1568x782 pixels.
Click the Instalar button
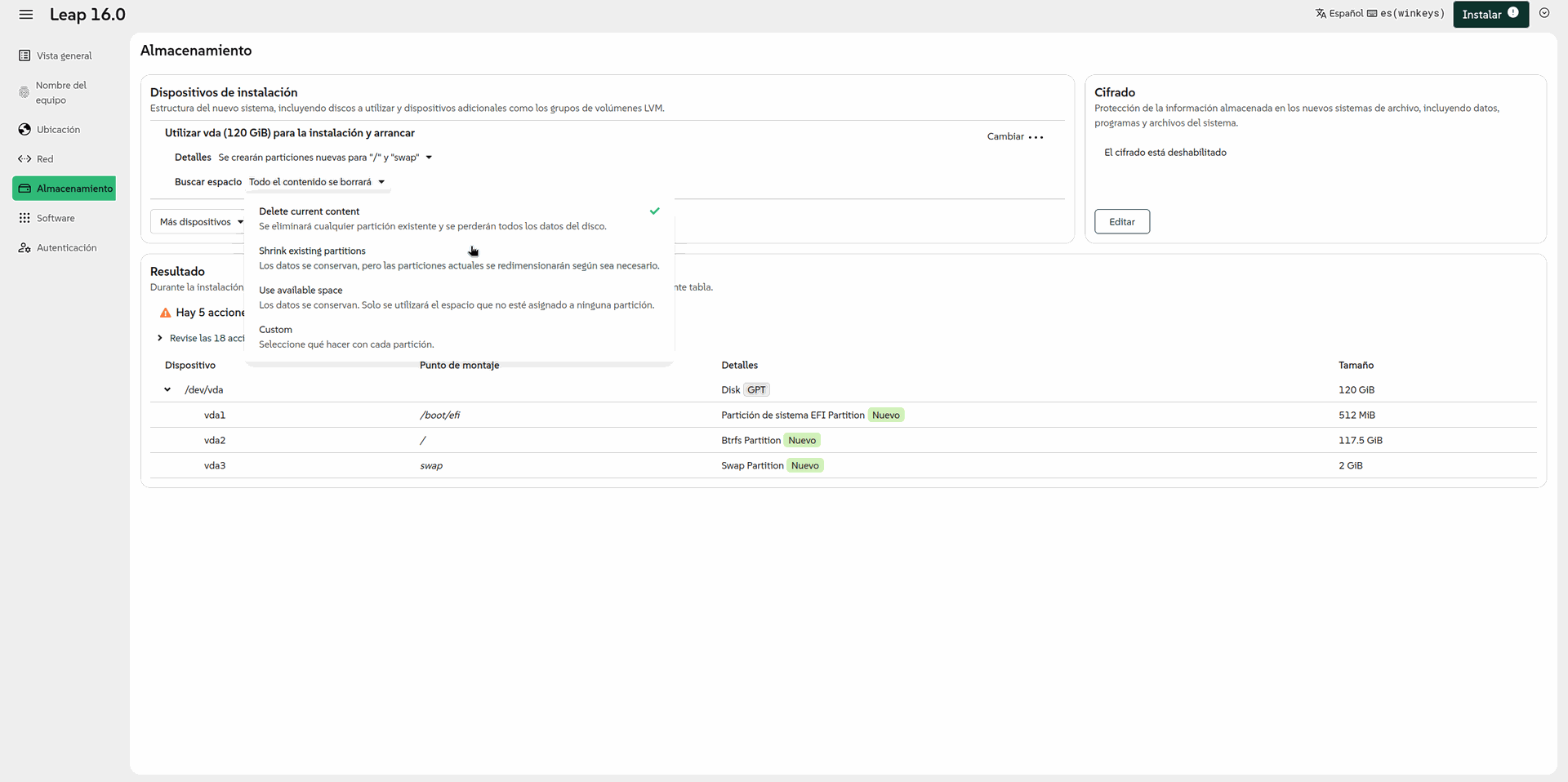(x=1490, y=14)
